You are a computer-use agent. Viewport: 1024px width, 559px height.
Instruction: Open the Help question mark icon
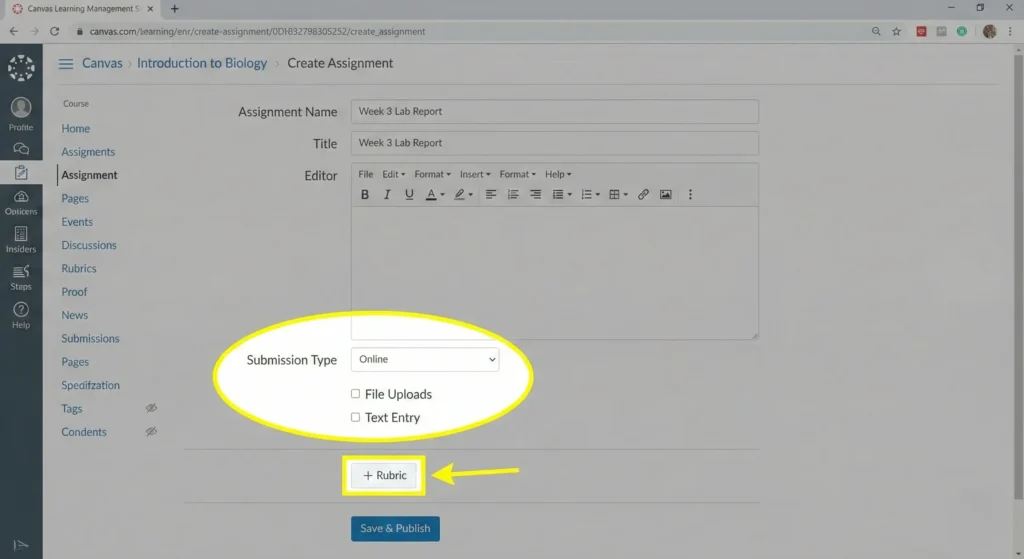tap(21, 310)
